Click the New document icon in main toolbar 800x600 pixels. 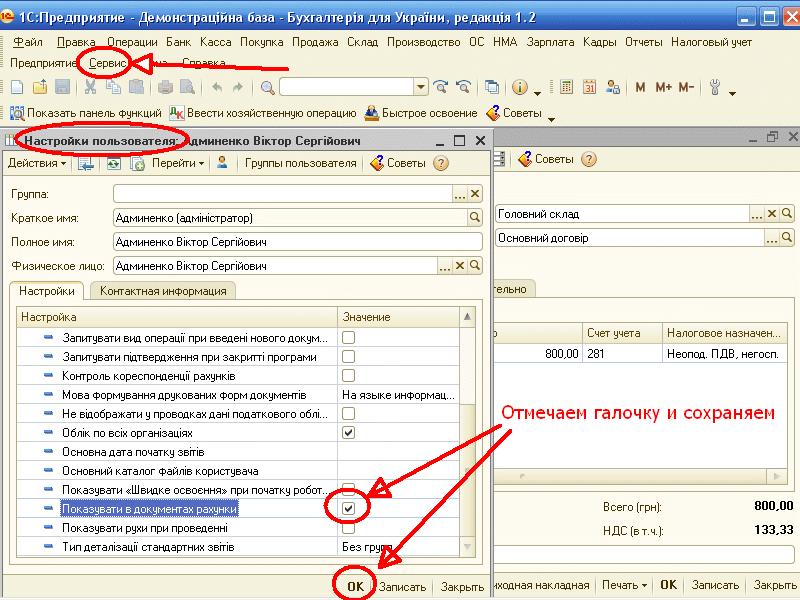[17, 87]
